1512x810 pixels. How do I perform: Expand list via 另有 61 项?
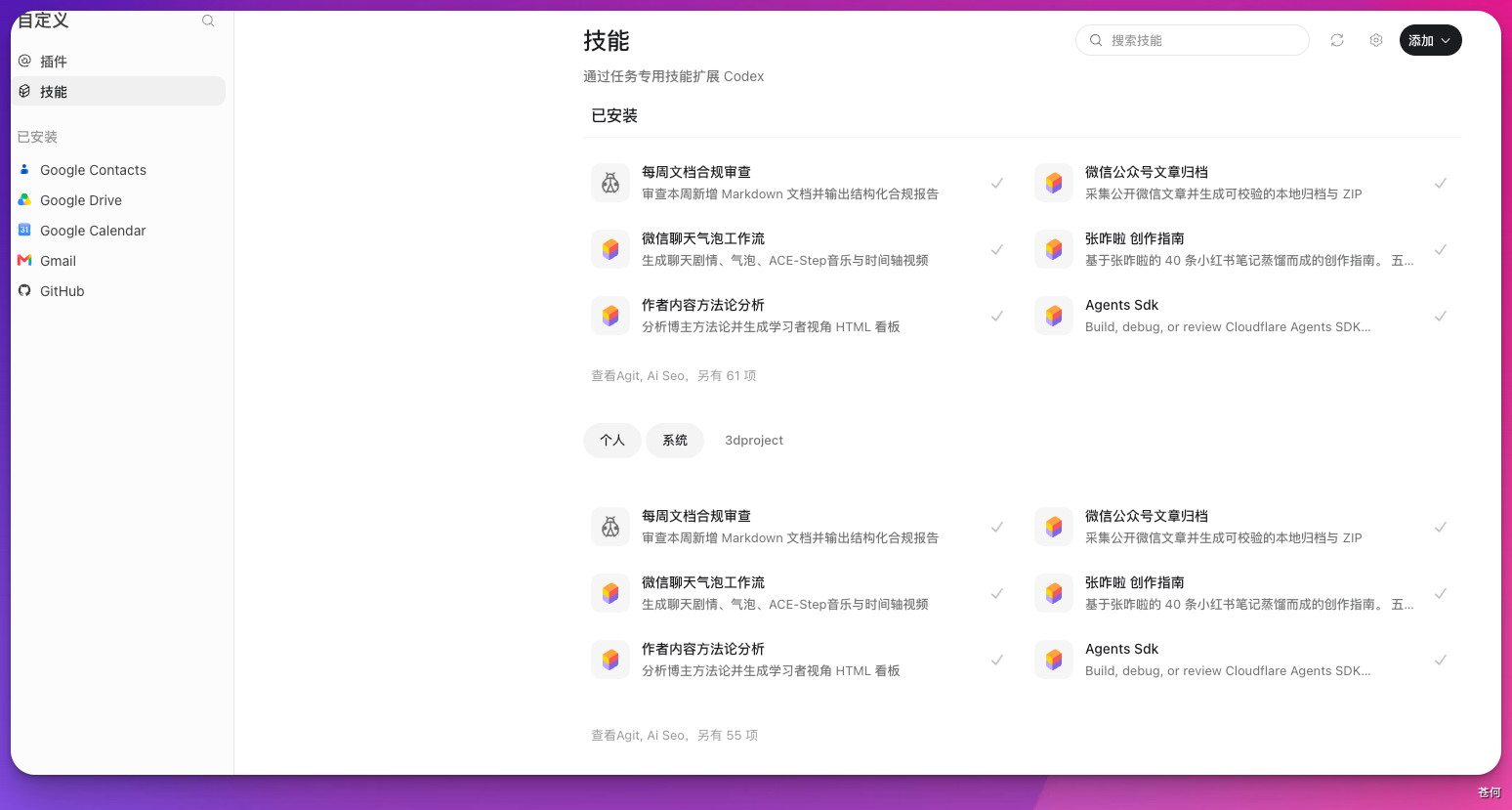point(727,375)
